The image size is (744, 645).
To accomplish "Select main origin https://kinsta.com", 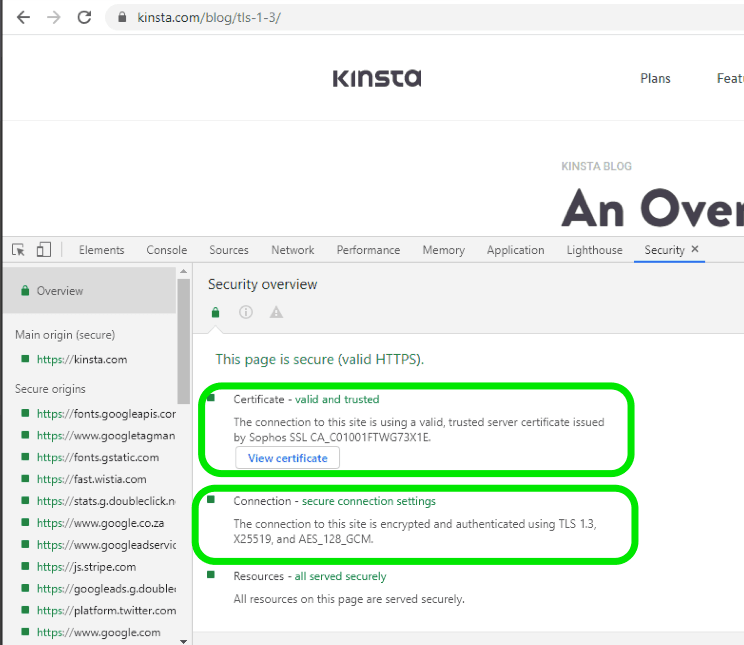I will pyautogui.click(x=82, y=359).
